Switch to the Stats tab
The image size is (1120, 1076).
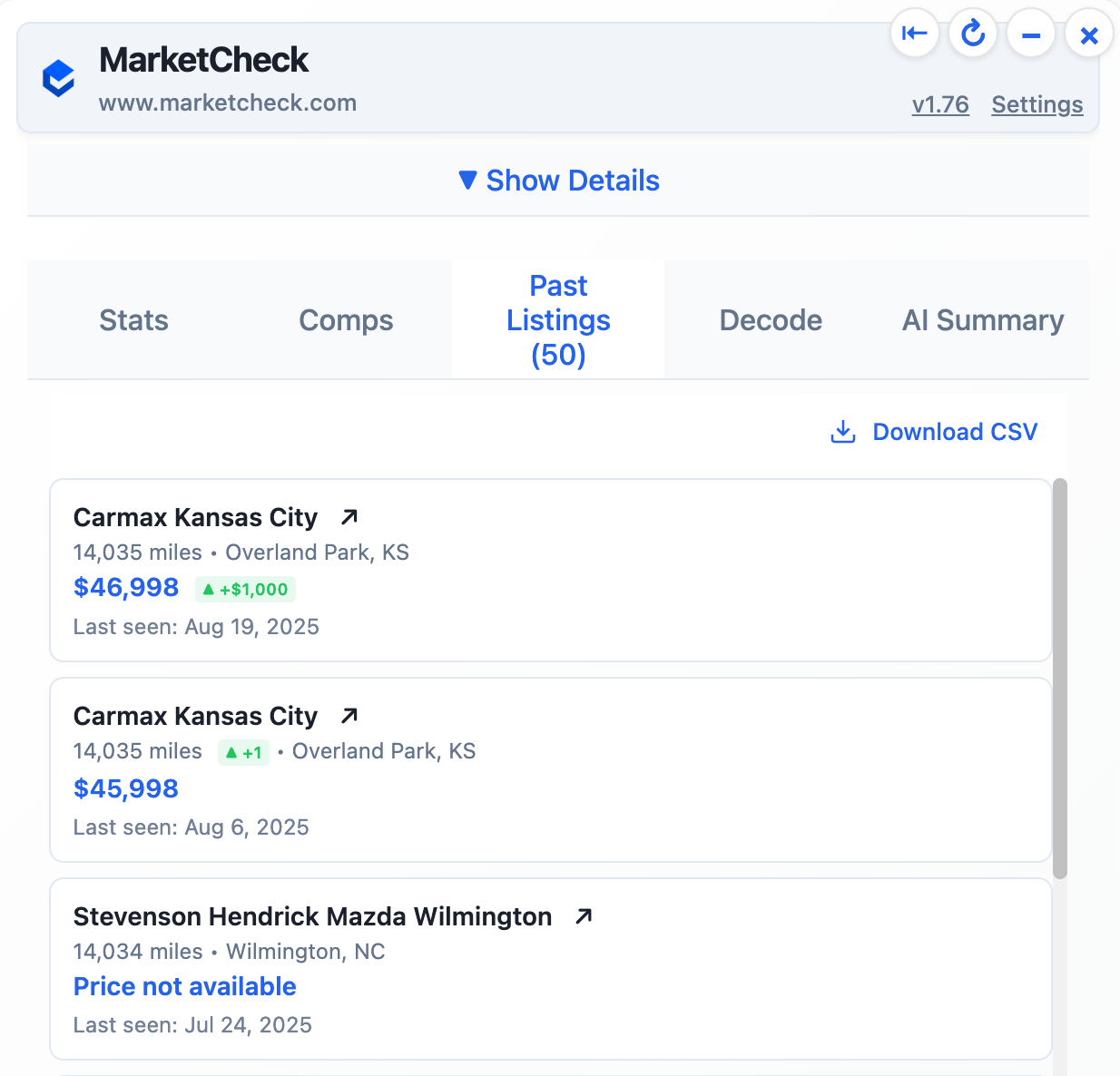(x=133, y=320)
